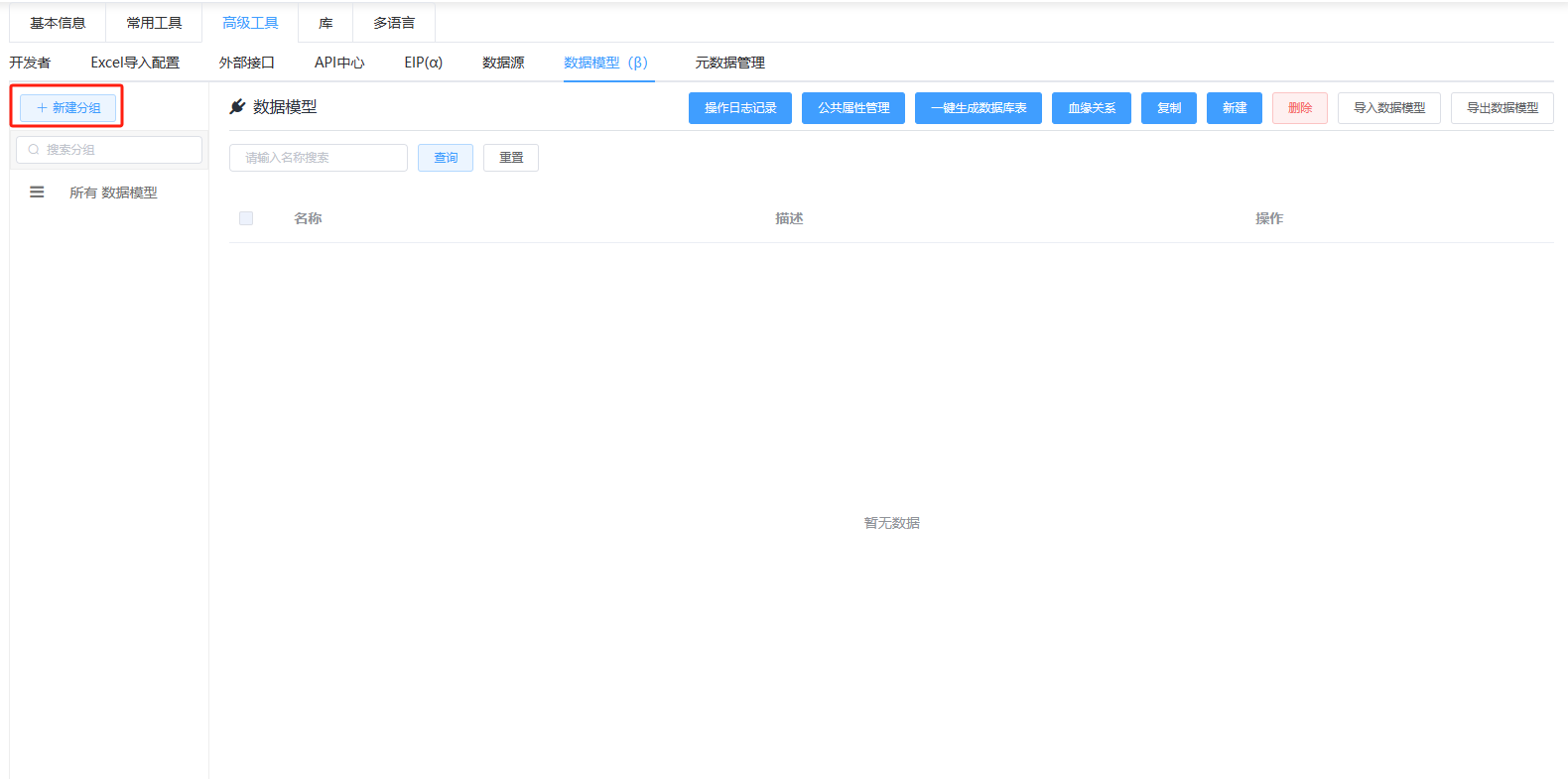Toggle the select-all checkbox in table header
The height and width of the screenshot is (779, 1568).
coord(246,218)
